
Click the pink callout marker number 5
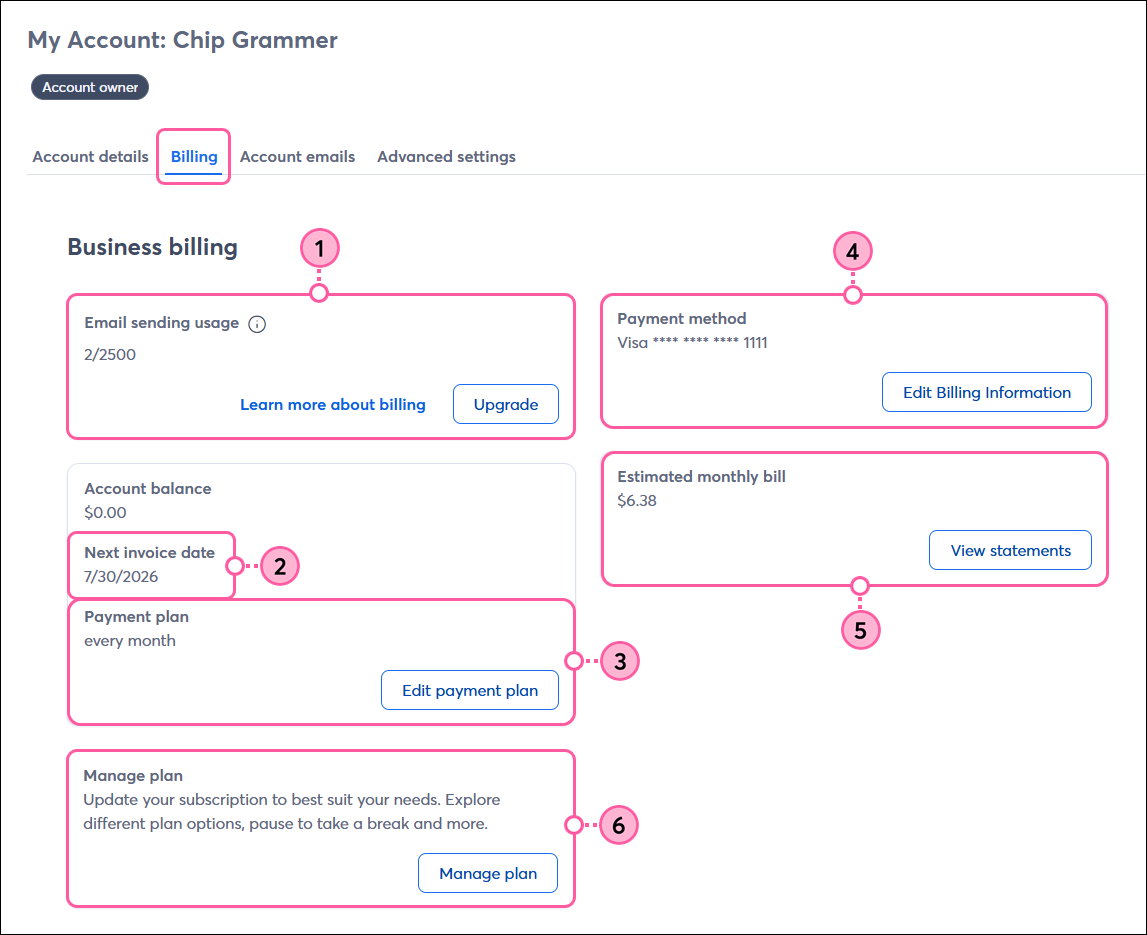click(860, 630)
